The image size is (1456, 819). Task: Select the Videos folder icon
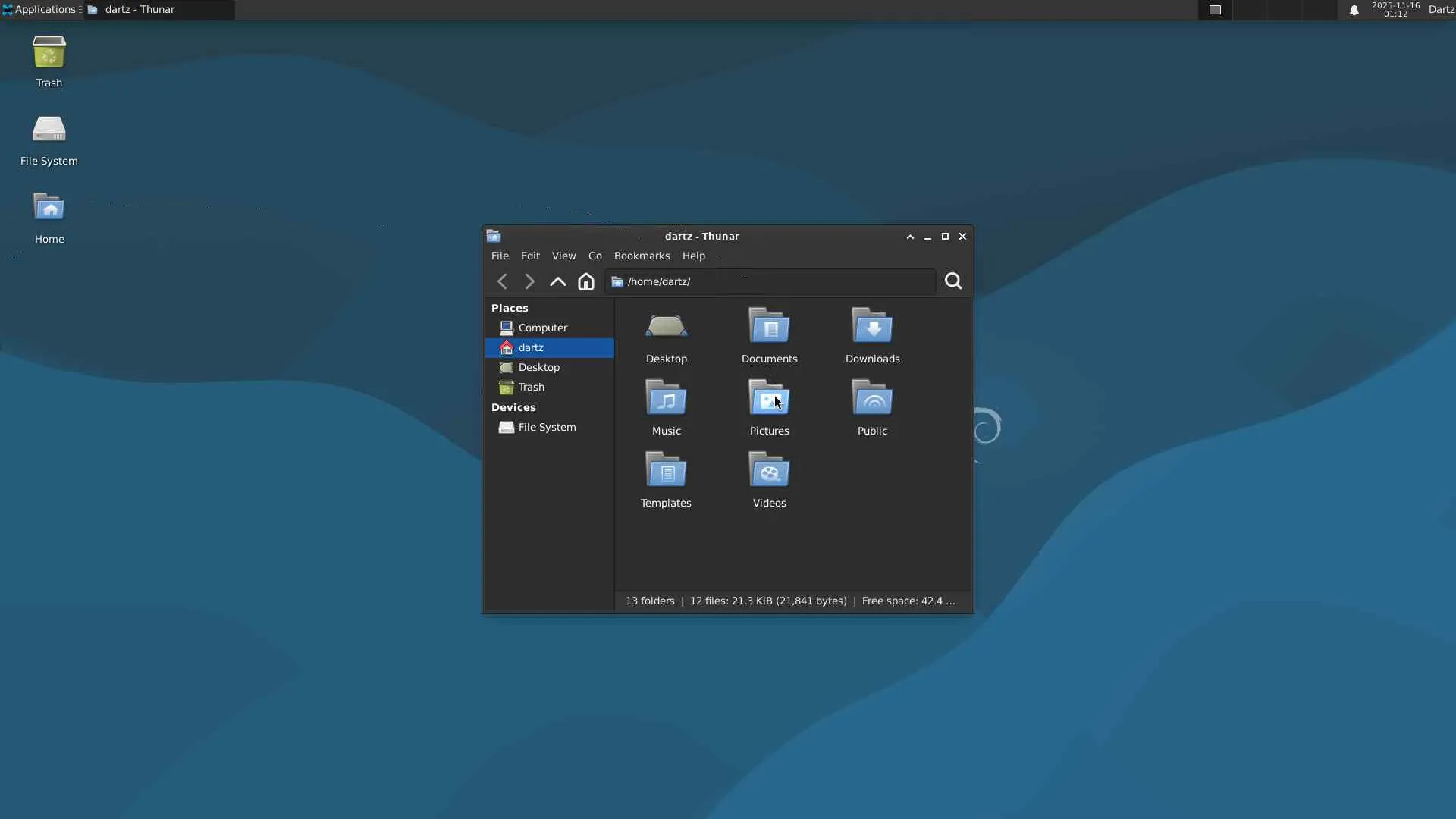tap(769, 471)
